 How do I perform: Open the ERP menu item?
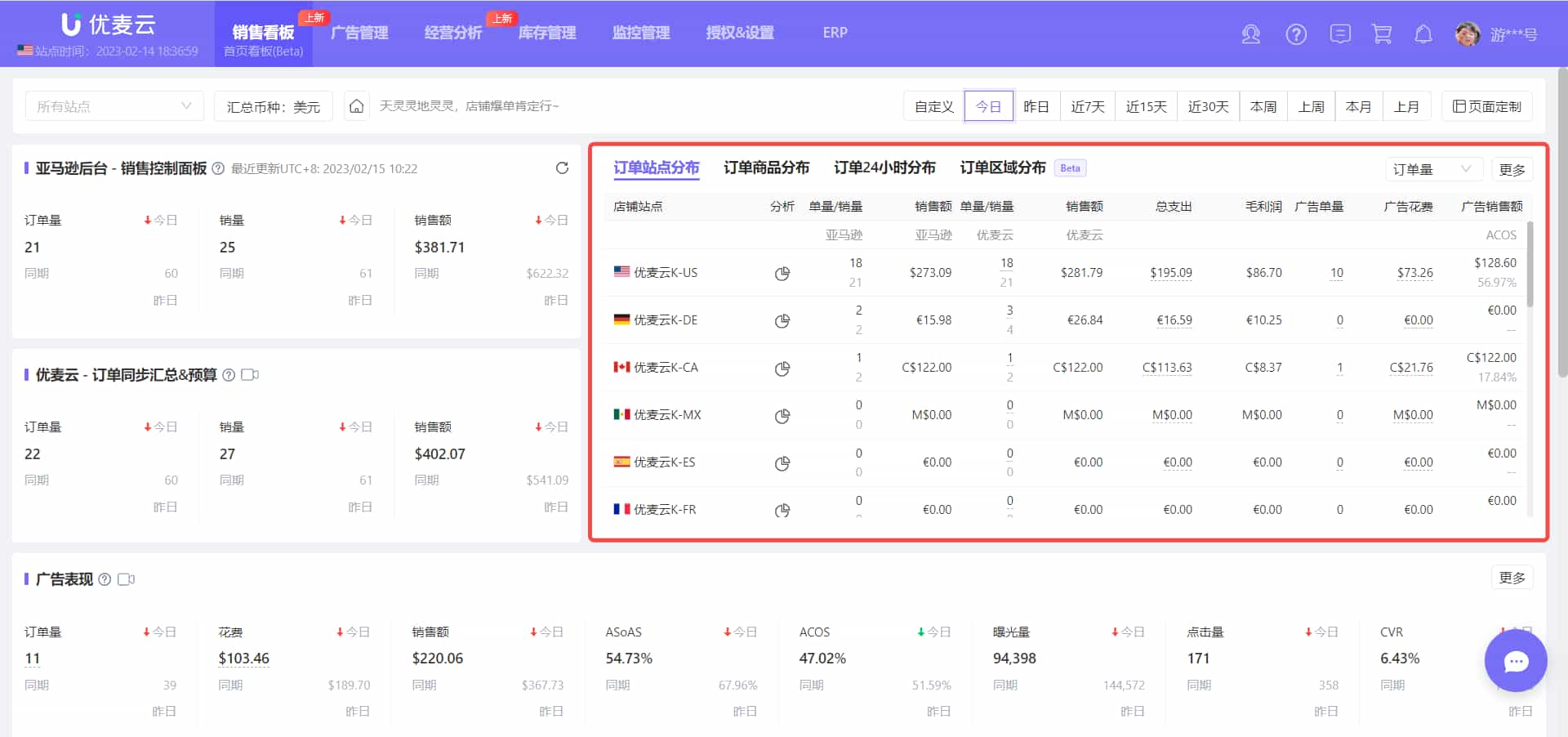[835, 33]
